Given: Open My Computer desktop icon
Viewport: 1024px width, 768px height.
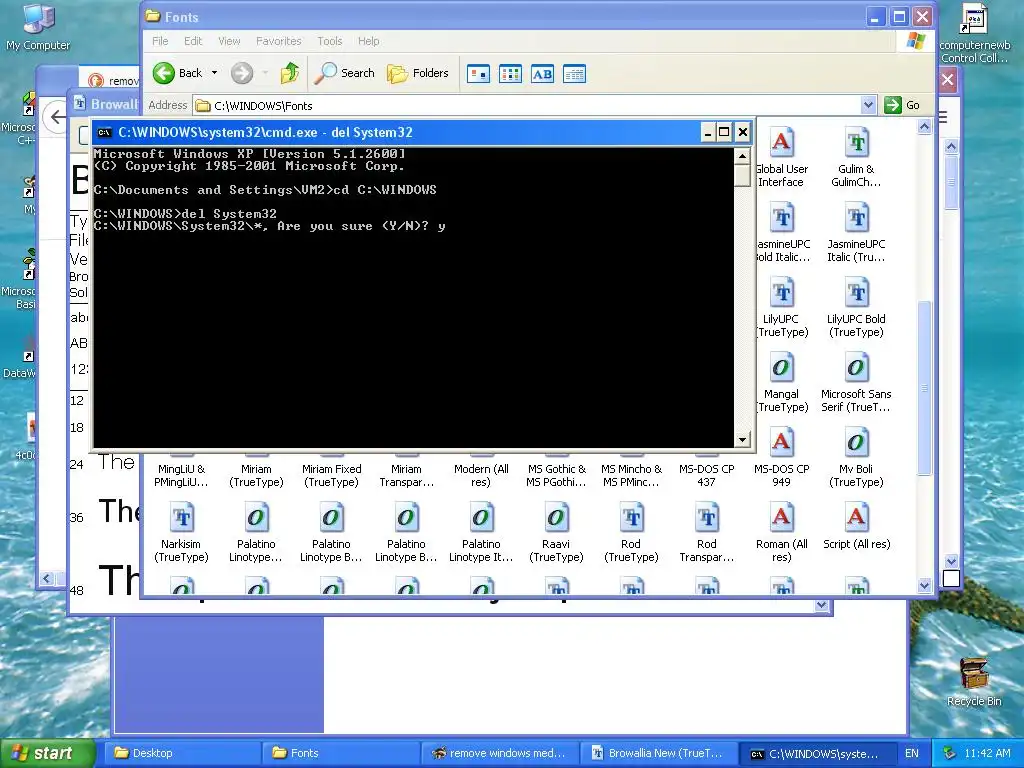Looking at the screenshot, I should pos(38,27).
